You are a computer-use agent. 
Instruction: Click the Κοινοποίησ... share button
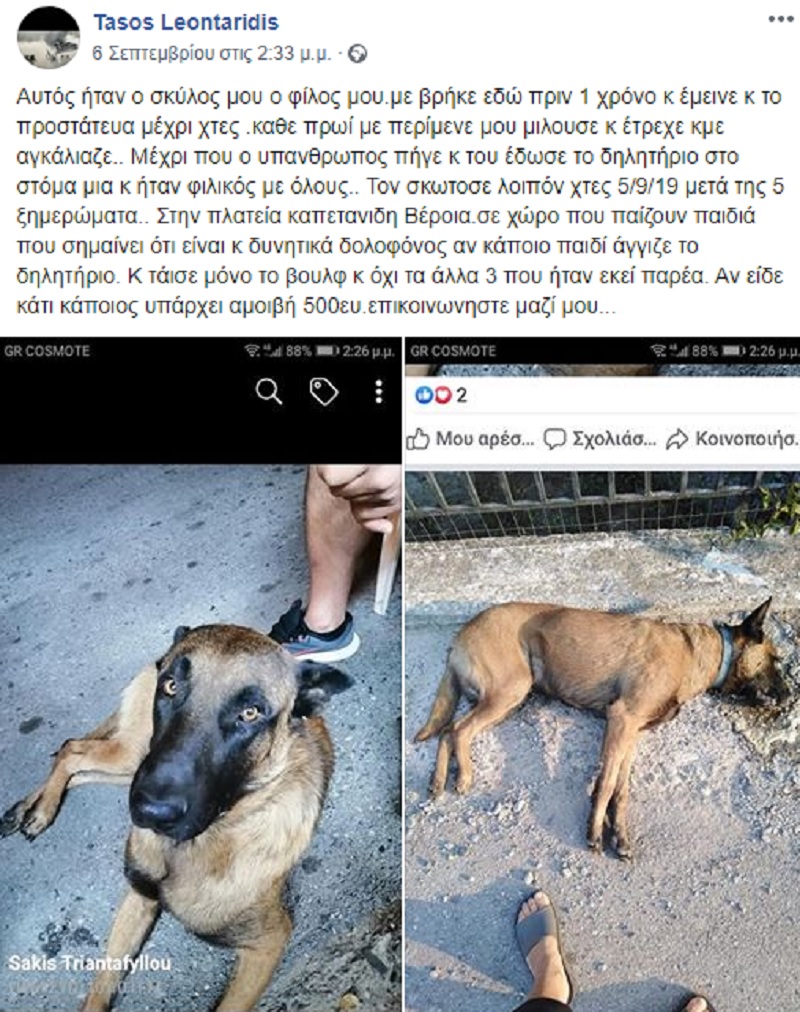point(732,439)
